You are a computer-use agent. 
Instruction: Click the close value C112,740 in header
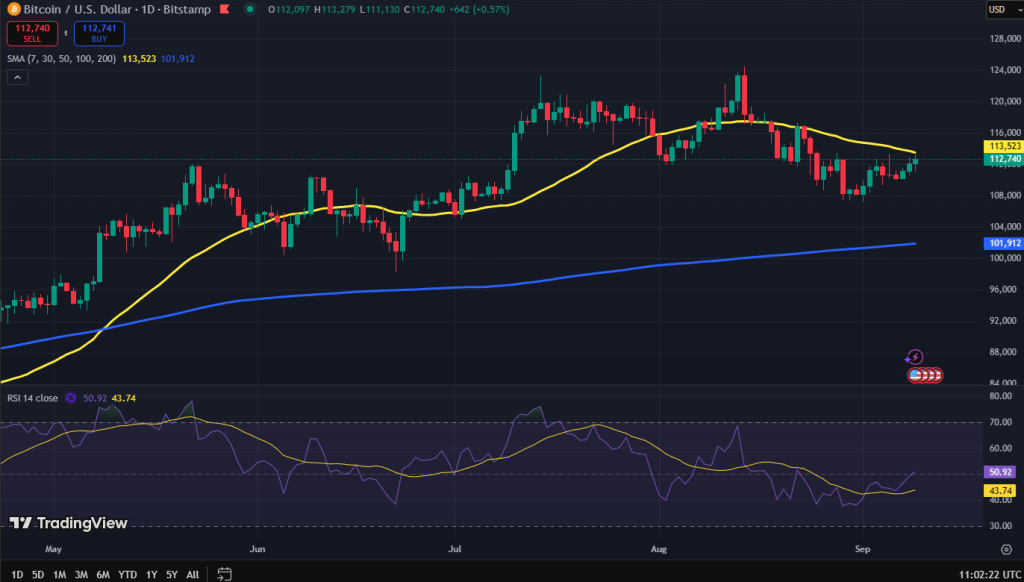(424, 10)
